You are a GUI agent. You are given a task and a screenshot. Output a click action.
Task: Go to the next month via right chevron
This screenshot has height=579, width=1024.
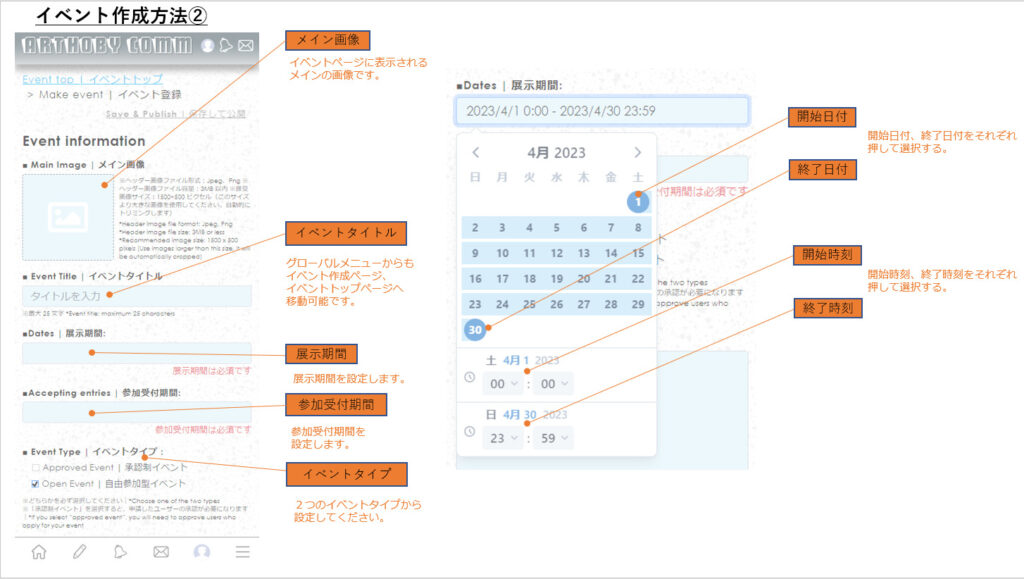click(x=638, y=152)
